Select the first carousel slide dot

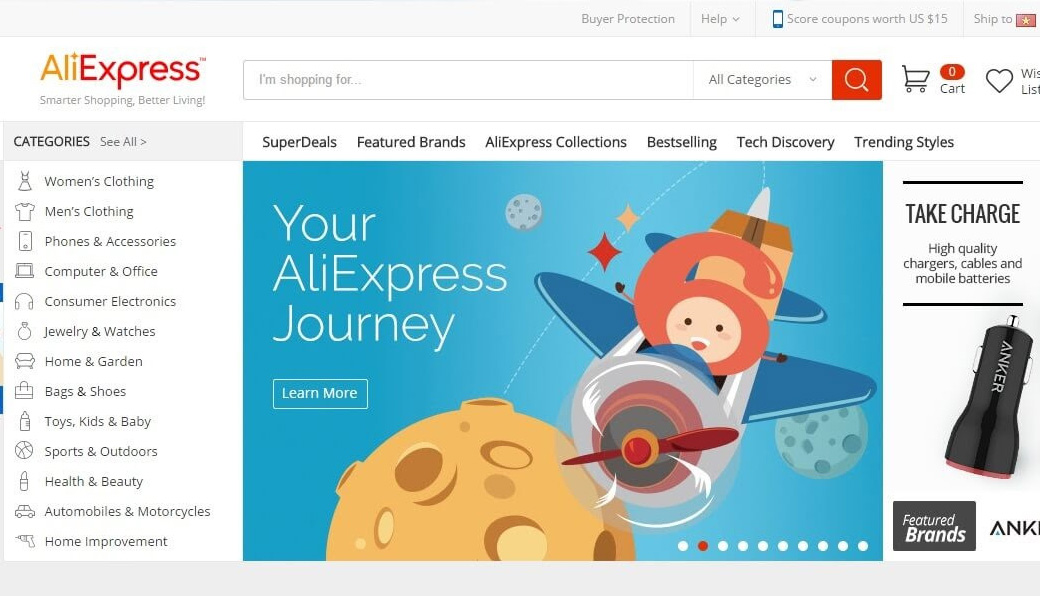(x=682, y=546)
